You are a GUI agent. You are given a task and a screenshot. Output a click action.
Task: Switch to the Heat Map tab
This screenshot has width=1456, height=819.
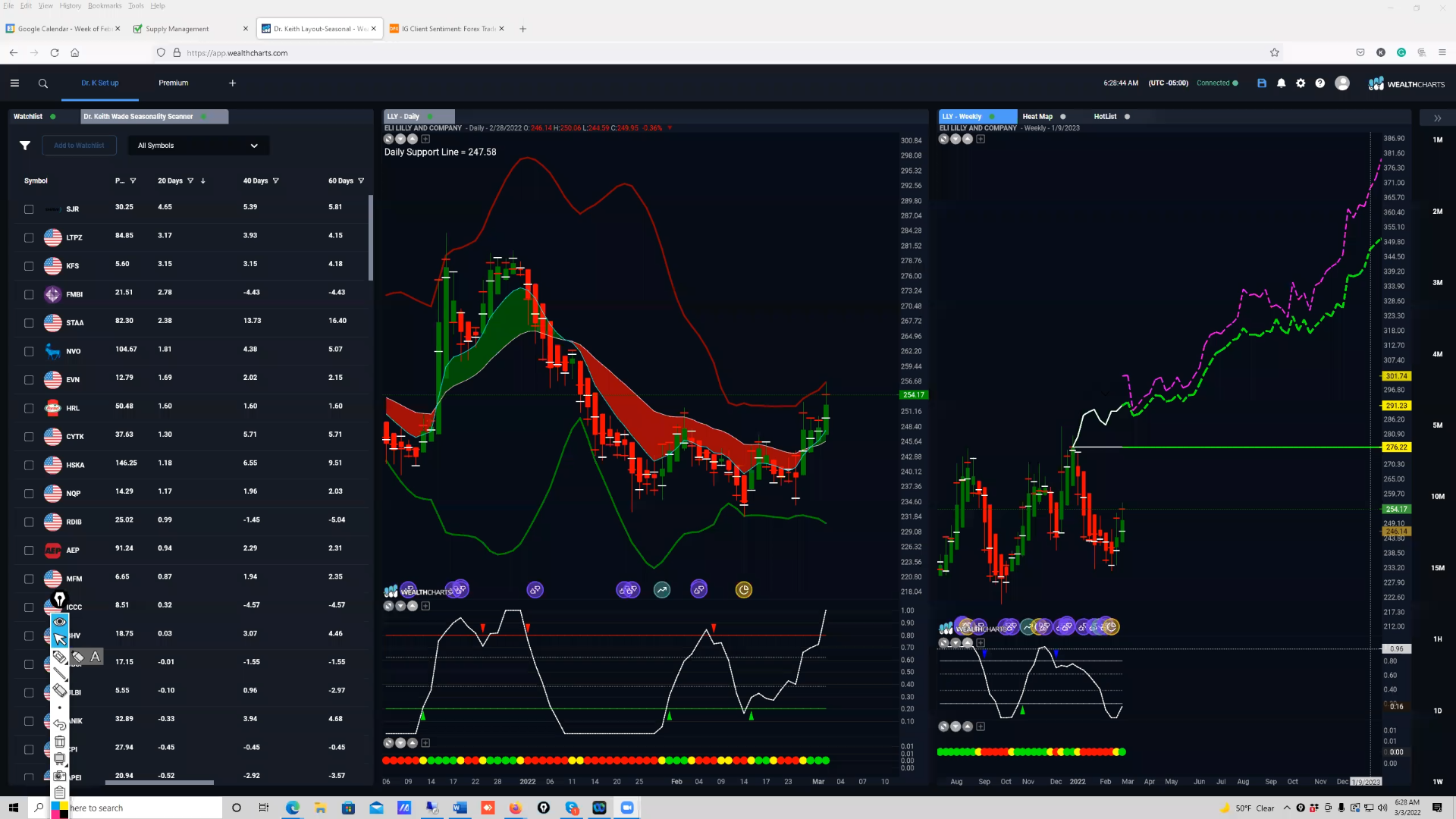click(x=1037, y=117)
